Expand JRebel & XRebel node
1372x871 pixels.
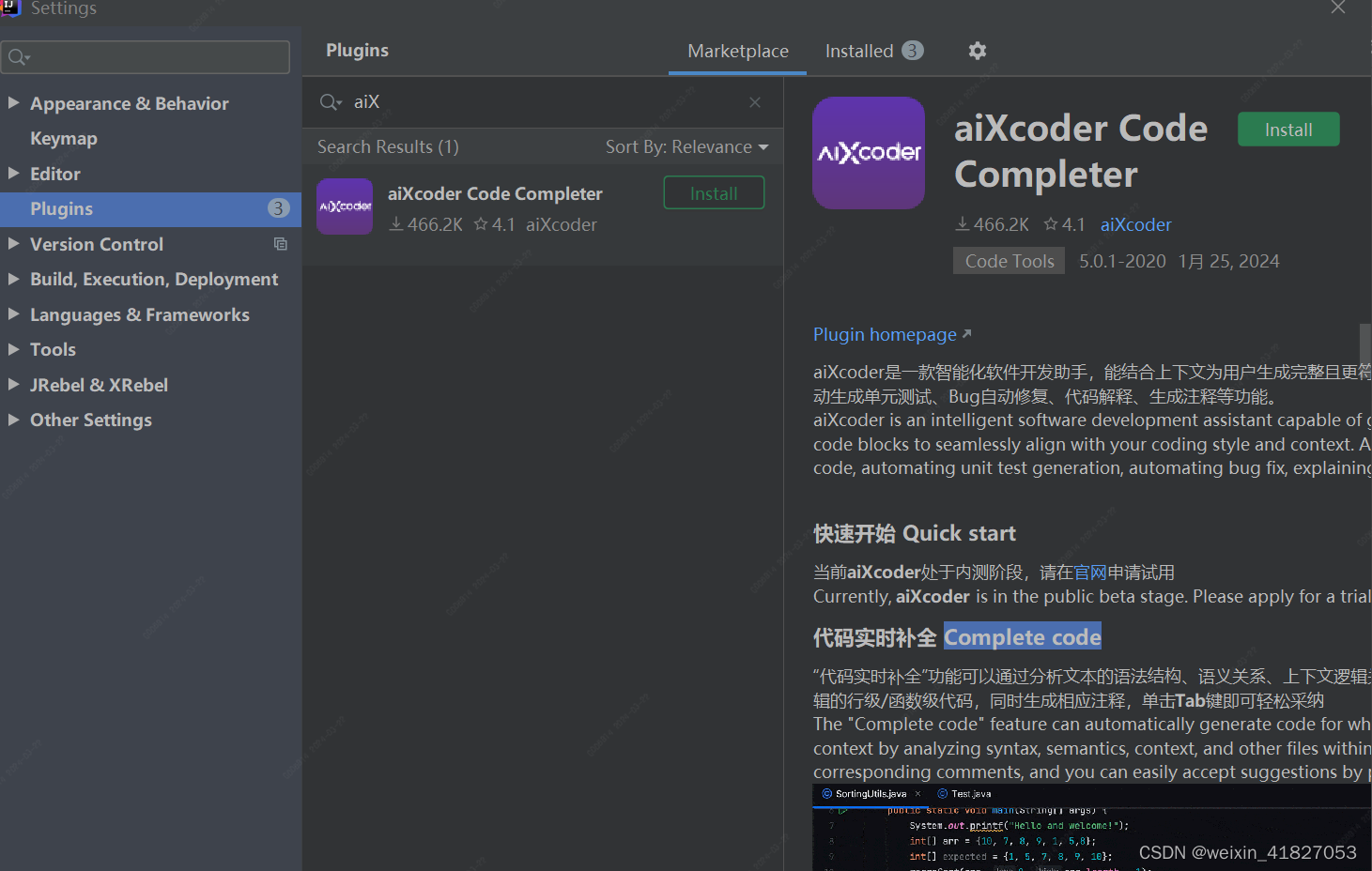pos(14,384)
